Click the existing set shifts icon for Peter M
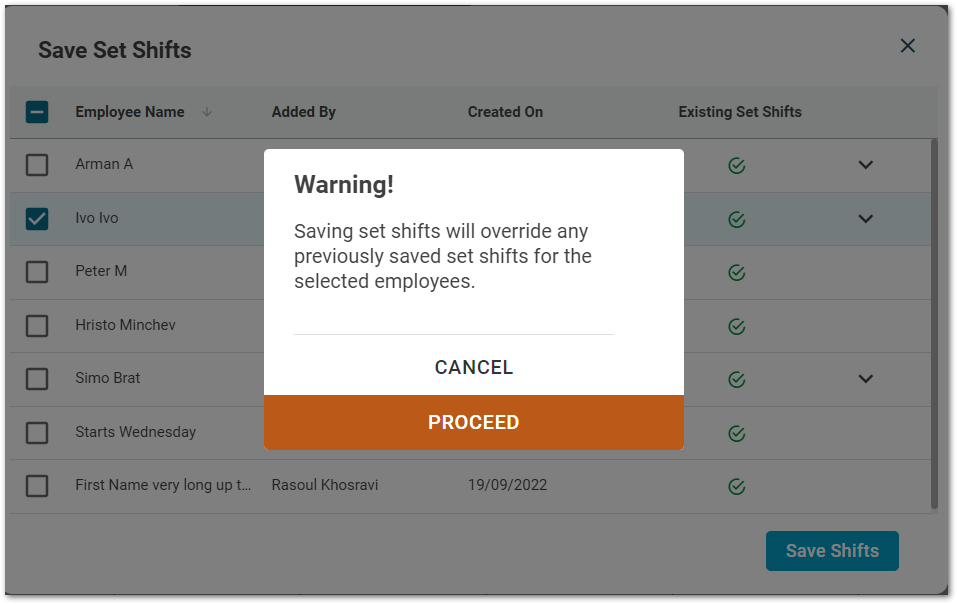Viewport: 957px width, 604px height. pos(737,272)
